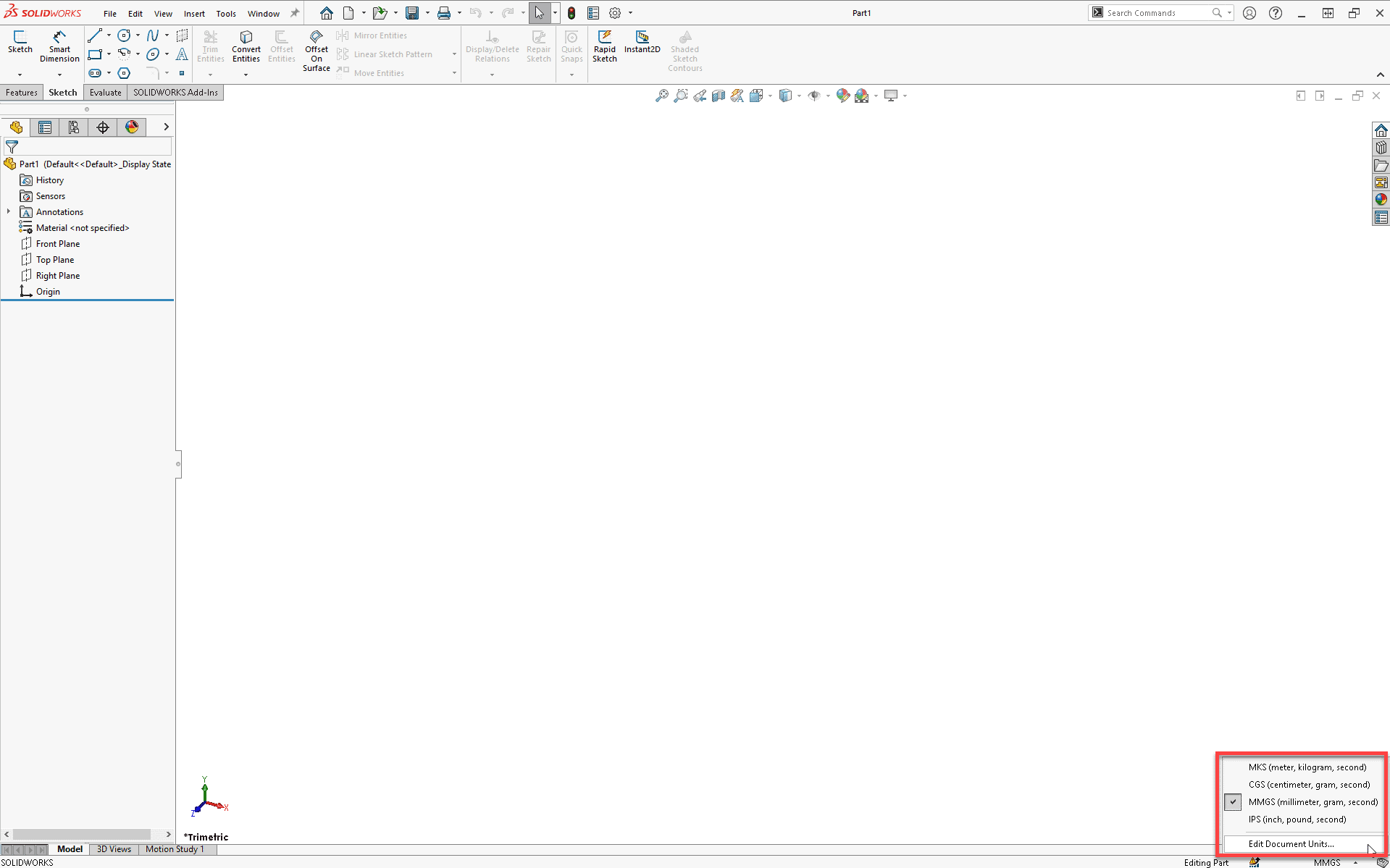Click the Search Commands input field
Image resolution: width=1390 pixels, height=868 pixels.
[x=1157, y=13]
